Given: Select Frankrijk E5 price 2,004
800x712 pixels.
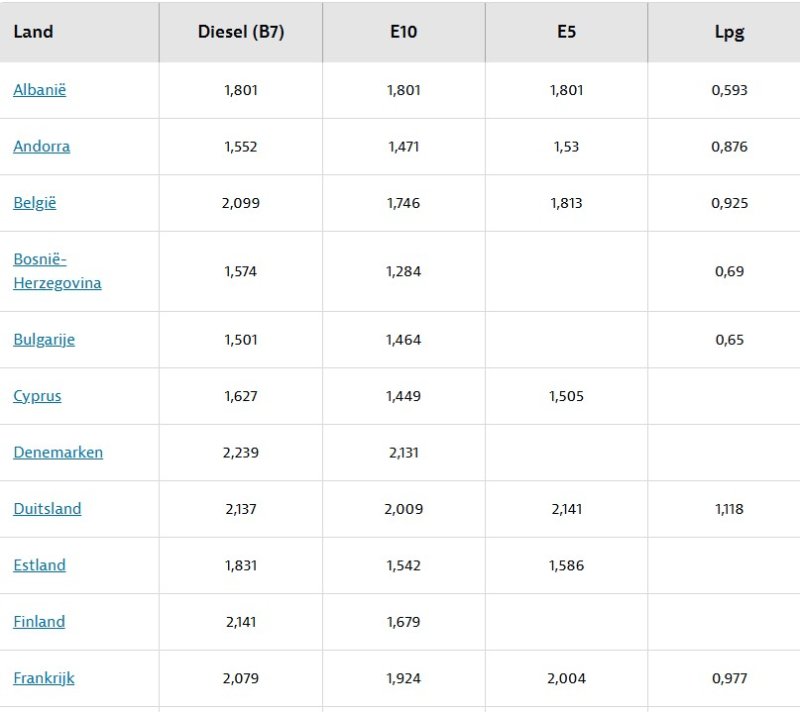Looking at the screenshot, I should coord(566,678).
